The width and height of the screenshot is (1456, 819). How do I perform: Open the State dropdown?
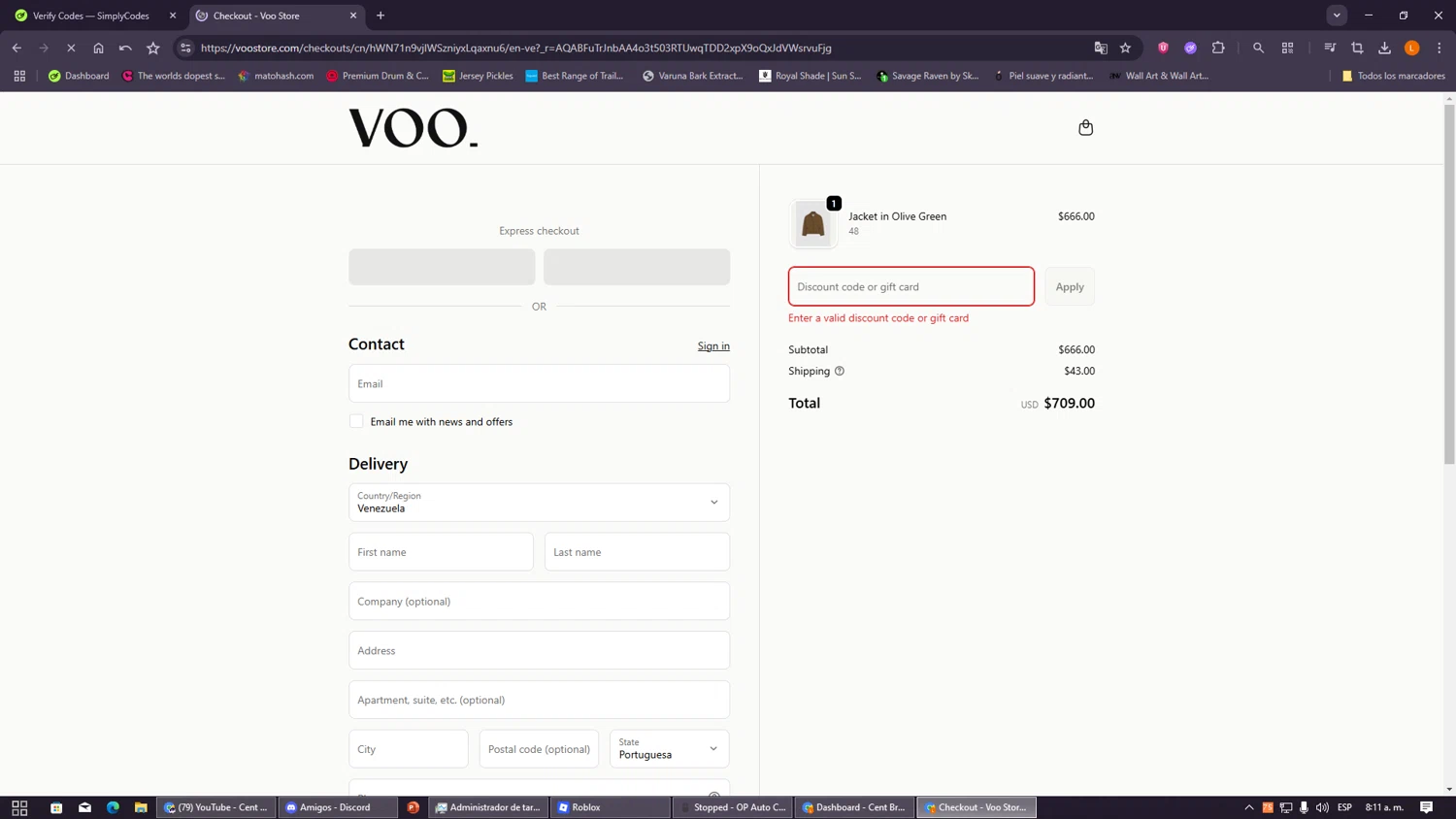tap(669, 749)
